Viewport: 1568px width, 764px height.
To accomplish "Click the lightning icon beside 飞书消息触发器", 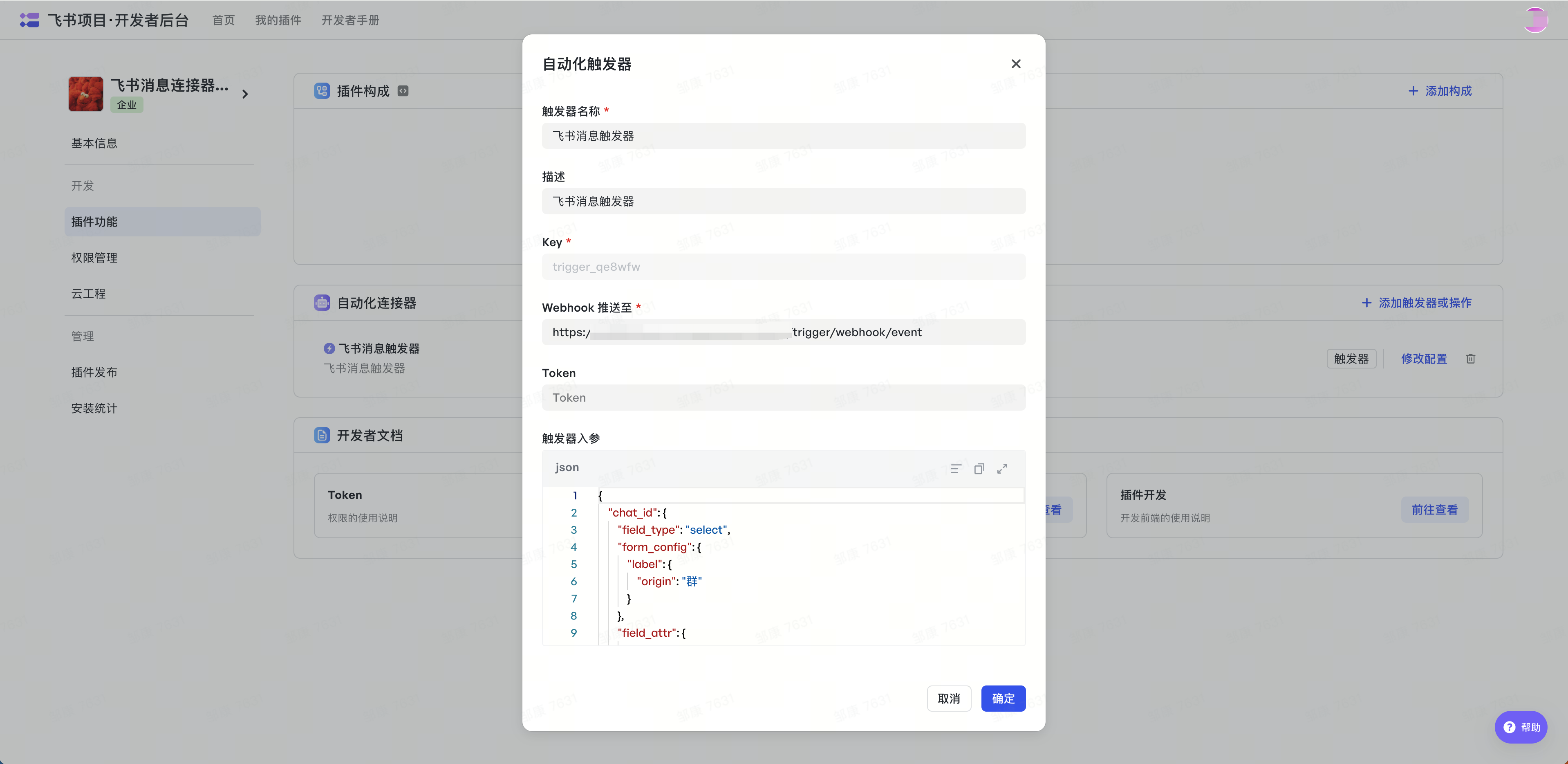I will click(x=329, y=348).
